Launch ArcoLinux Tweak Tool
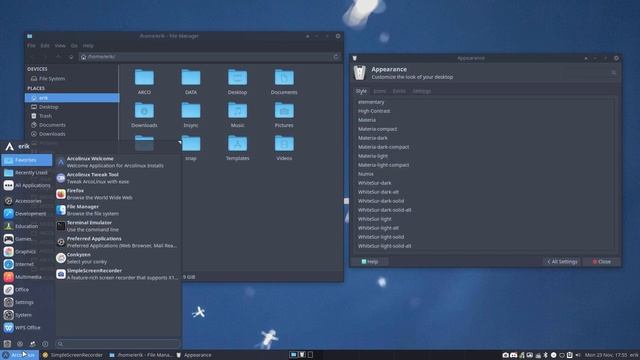Screen dimensions: 640x360 click(118, 178)
